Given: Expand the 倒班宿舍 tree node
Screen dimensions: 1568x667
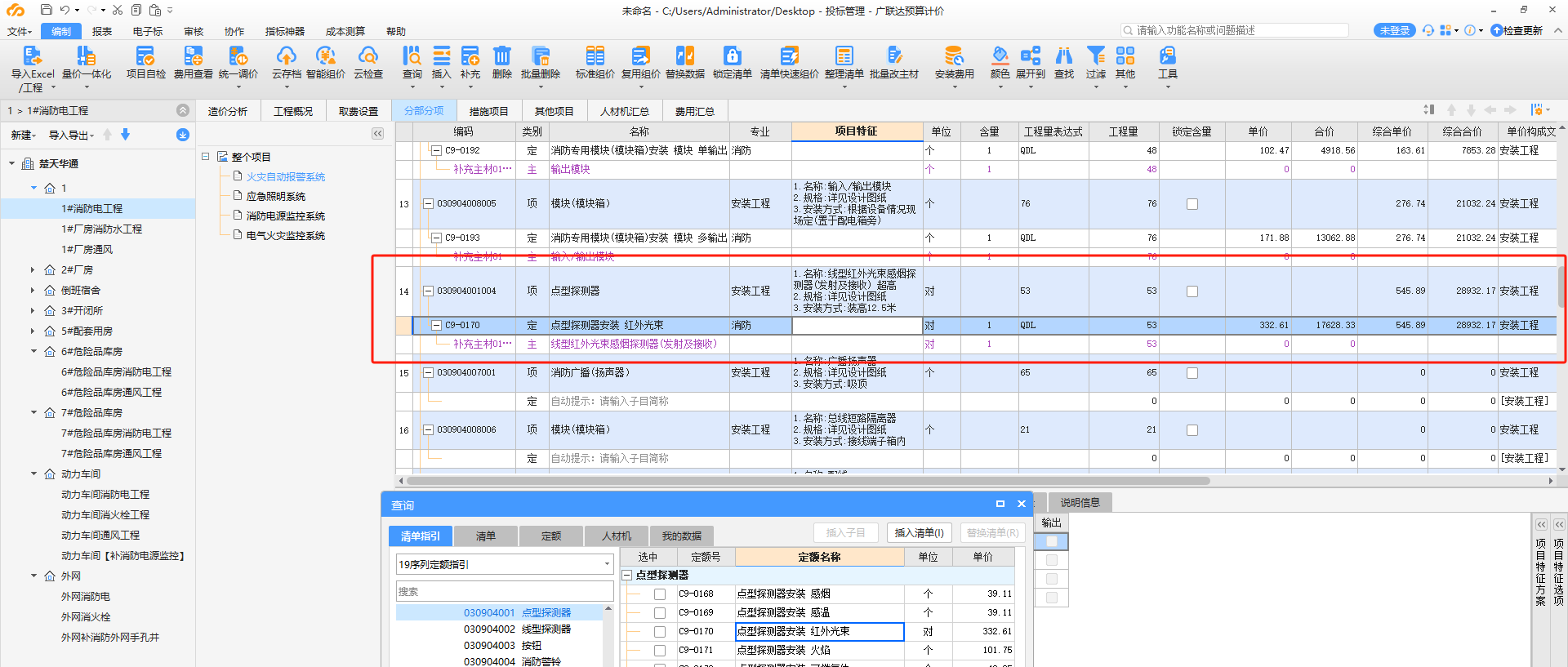Looking at the screenshot, I should pos(33,290).
